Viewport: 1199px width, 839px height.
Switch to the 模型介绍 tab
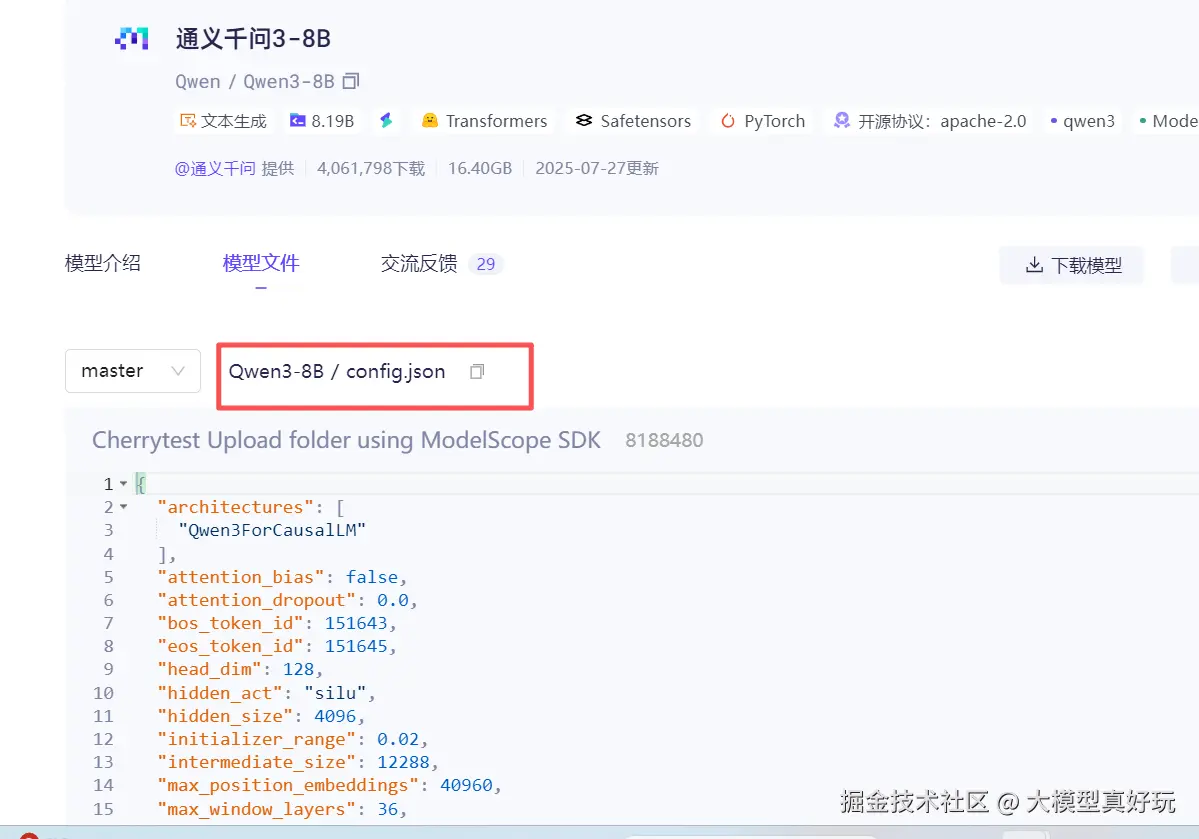(102, 263)
